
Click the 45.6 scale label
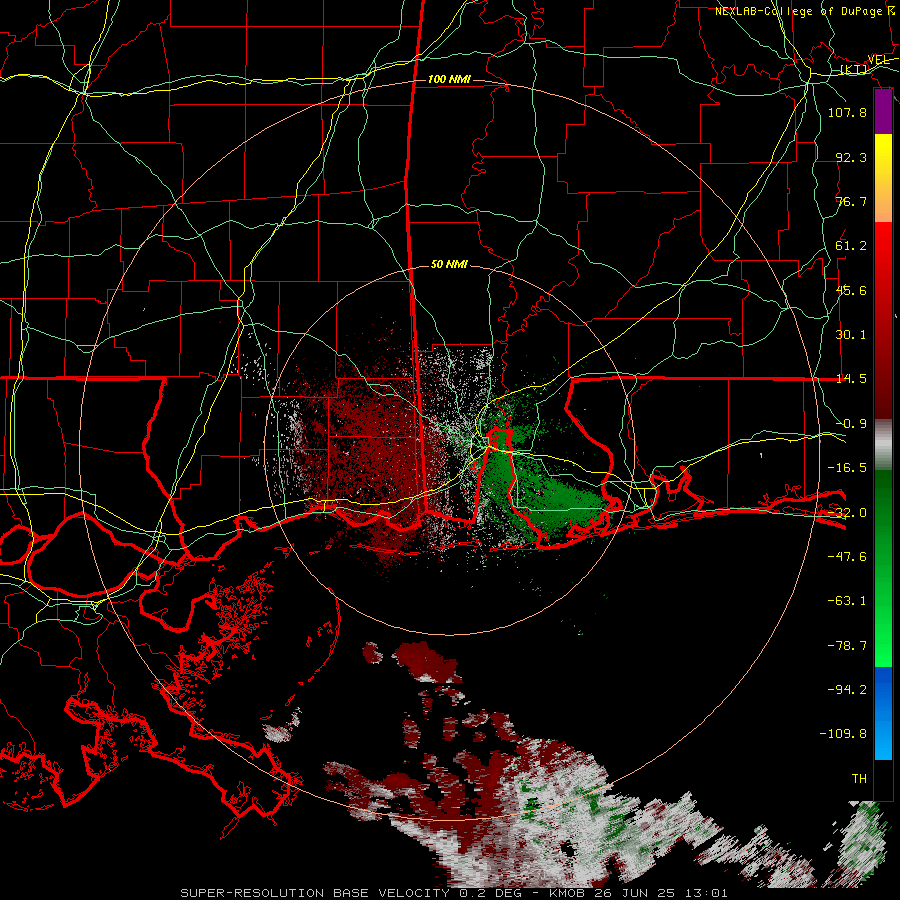851,290
